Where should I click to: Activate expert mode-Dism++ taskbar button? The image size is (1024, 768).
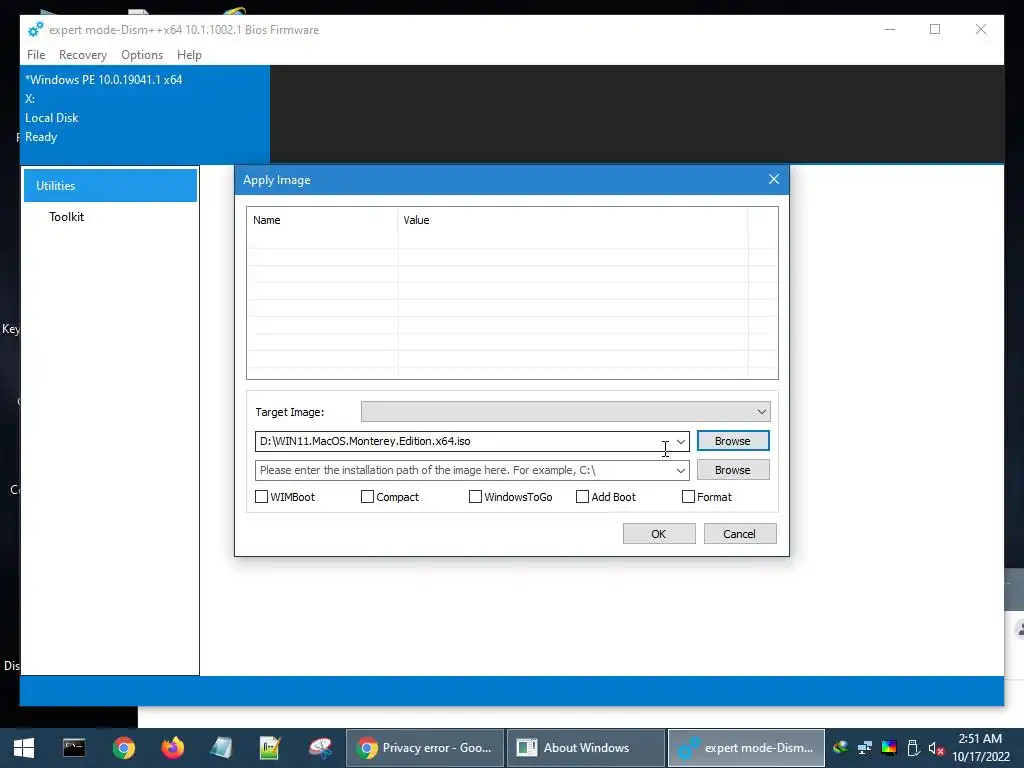[746, 748]
